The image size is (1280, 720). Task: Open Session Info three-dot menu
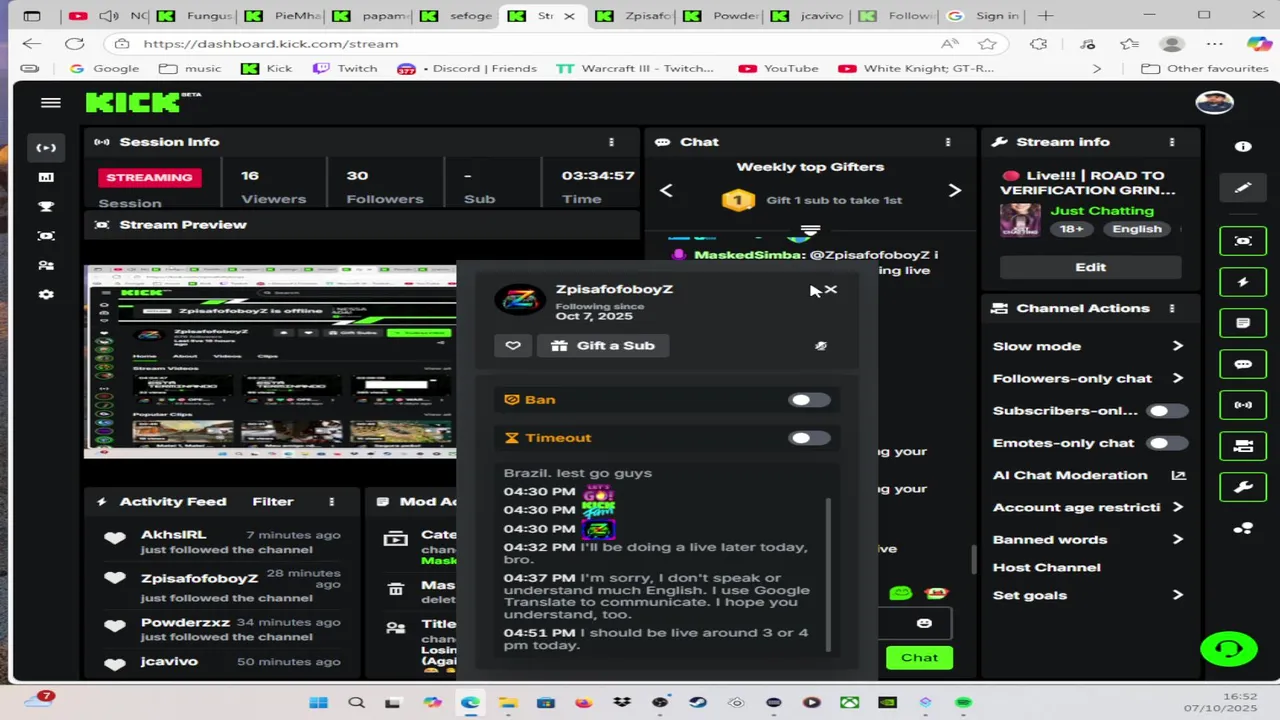pyautogui.click(x=611, y=142)
